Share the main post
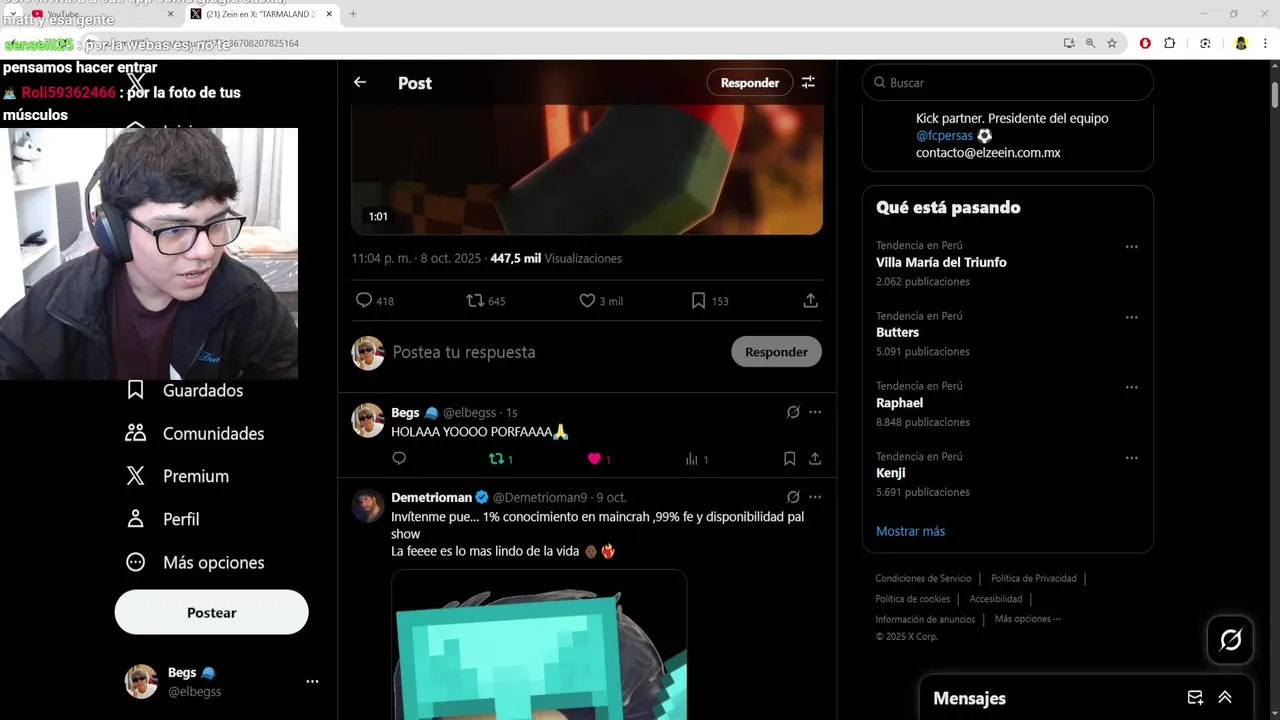This screenshot has width=1280, height=720. click(810, 300)
